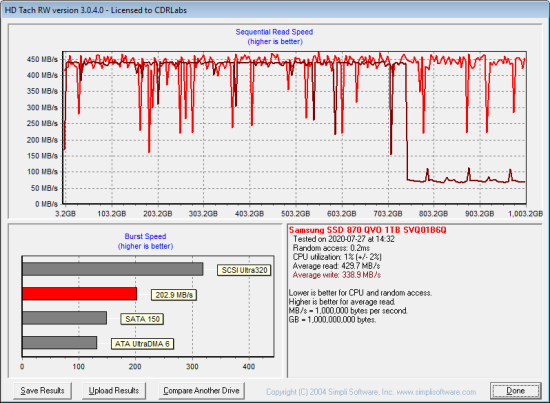This screenshot has width=550, height=403.
Task: Click the Burst Speed chart title
Action: 145,236
